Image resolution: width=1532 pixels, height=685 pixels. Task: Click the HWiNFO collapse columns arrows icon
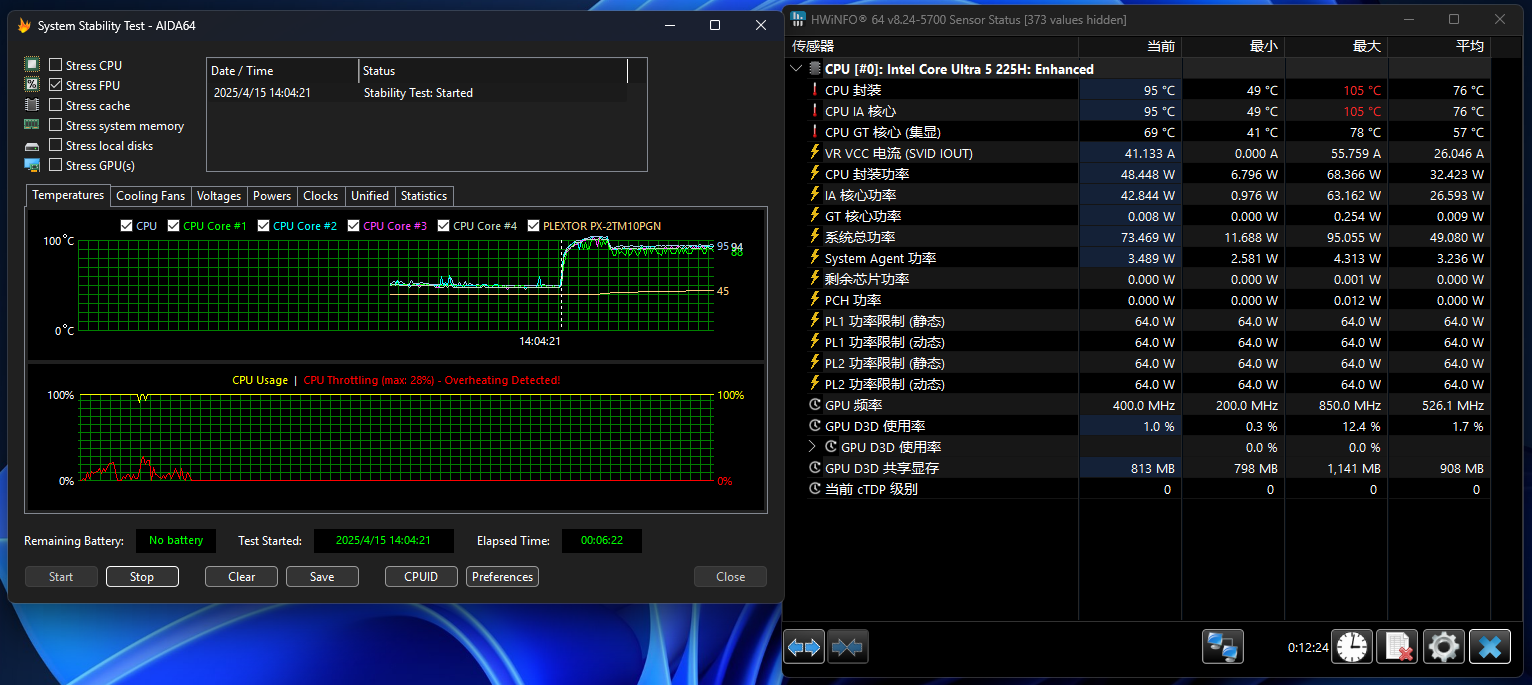847,647
